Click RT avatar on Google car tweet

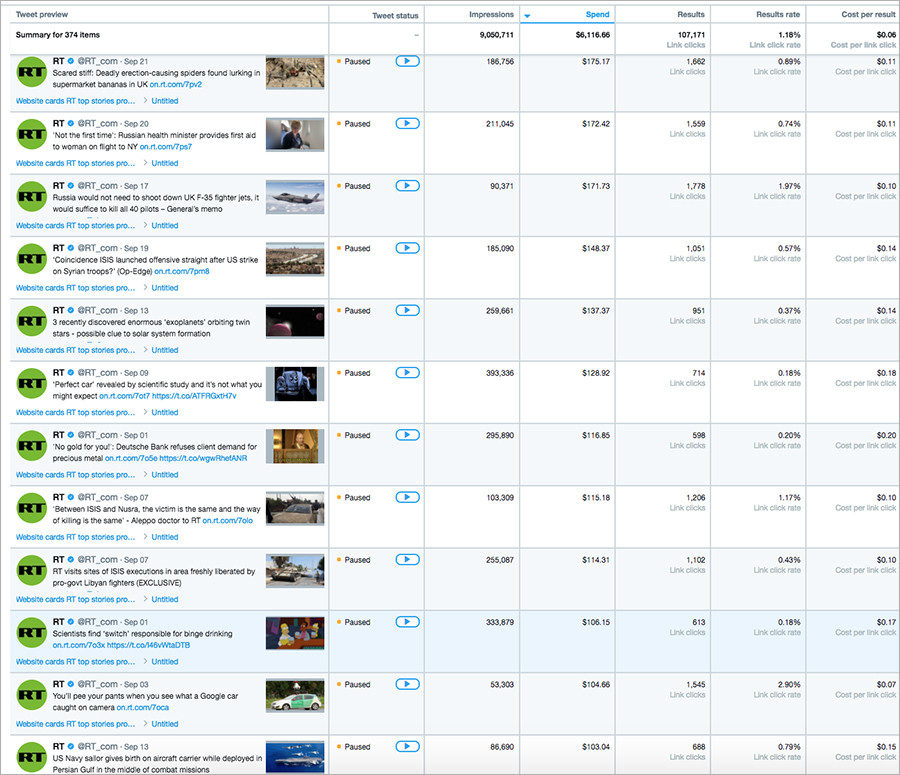32,695
